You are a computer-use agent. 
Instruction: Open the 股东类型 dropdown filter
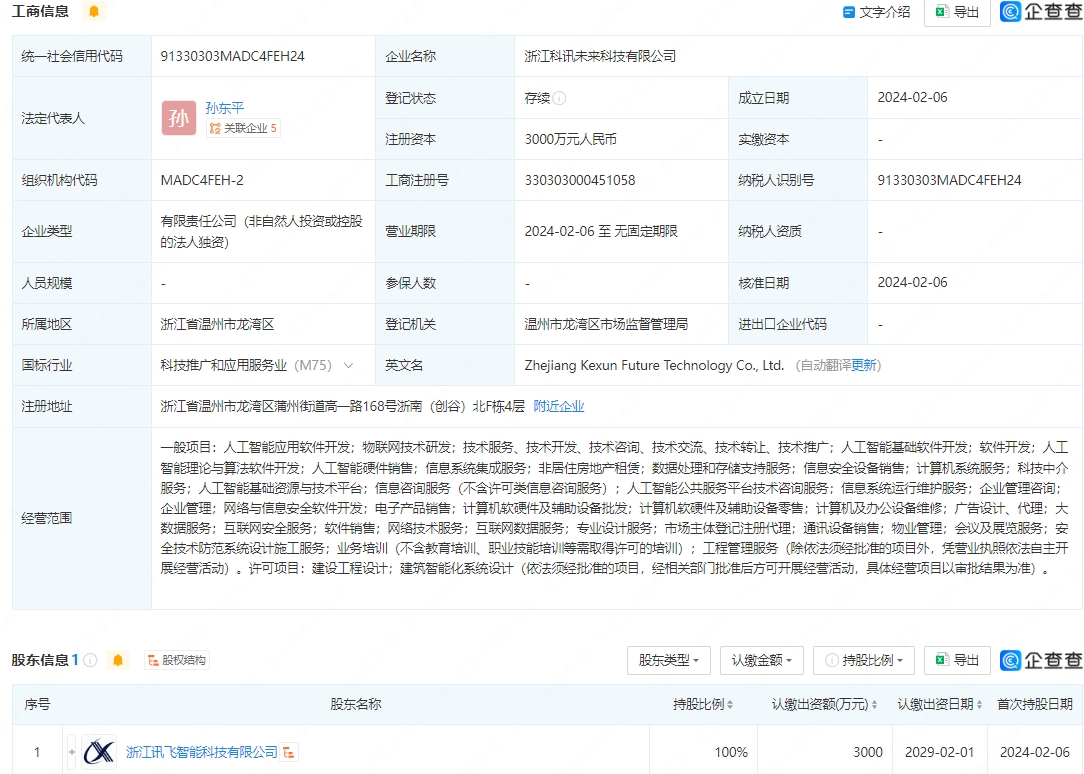(669, 660)
